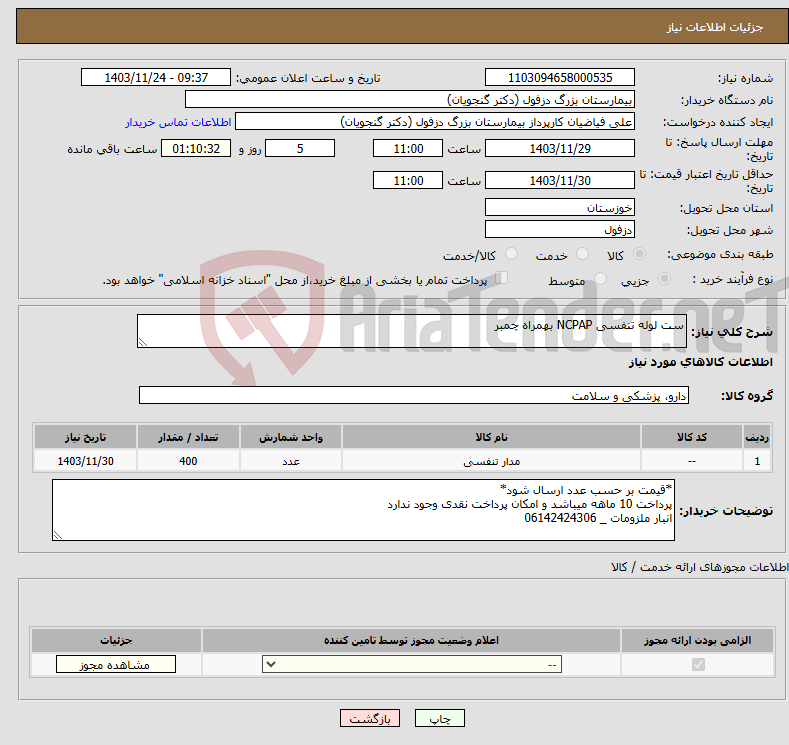This screenshot has height=745, width=789.
Task: Choose the کالا/خدمت radio option
Action: click(512, 255)
